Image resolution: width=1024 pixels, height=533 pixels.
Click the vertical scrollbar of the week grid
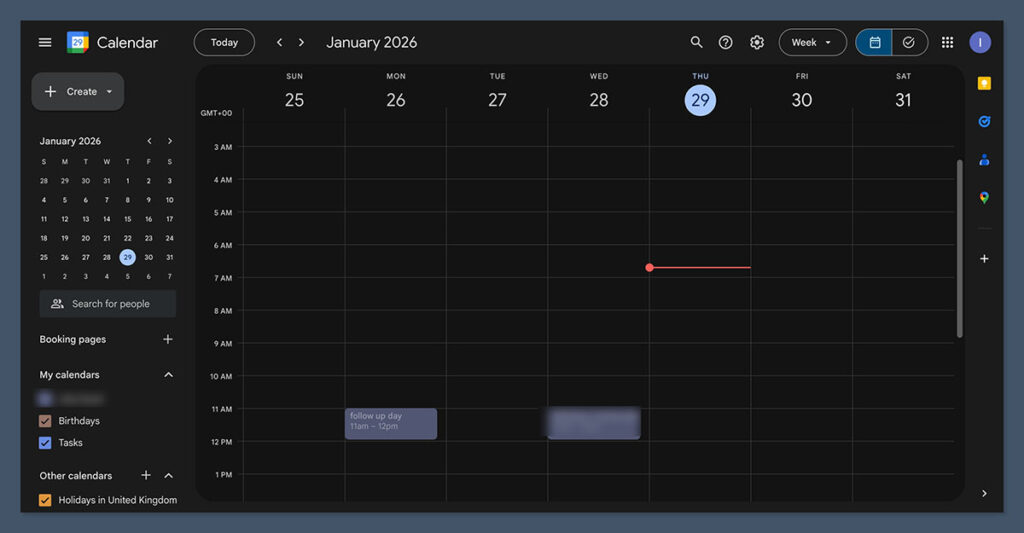click(959, 248)
